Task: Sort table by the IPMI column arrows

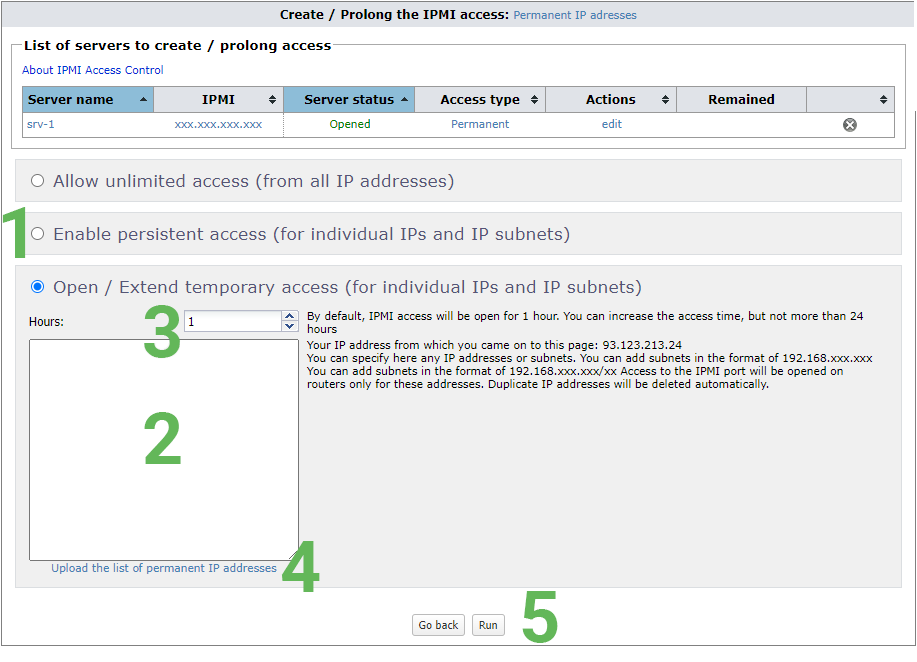Action: [272, 100]
